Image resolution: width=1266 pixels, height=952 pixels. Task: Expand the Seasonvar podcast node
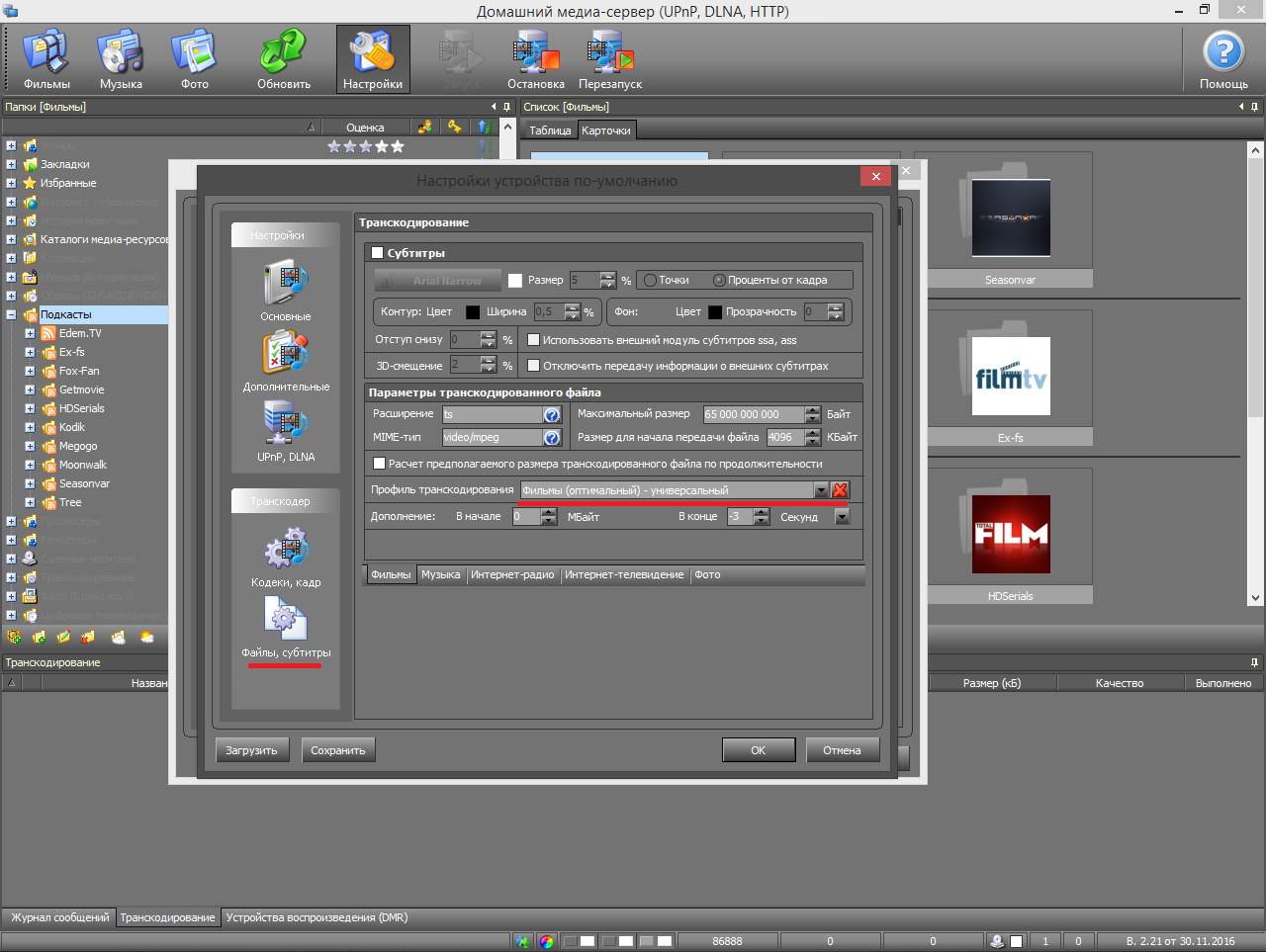click(30, 483)
